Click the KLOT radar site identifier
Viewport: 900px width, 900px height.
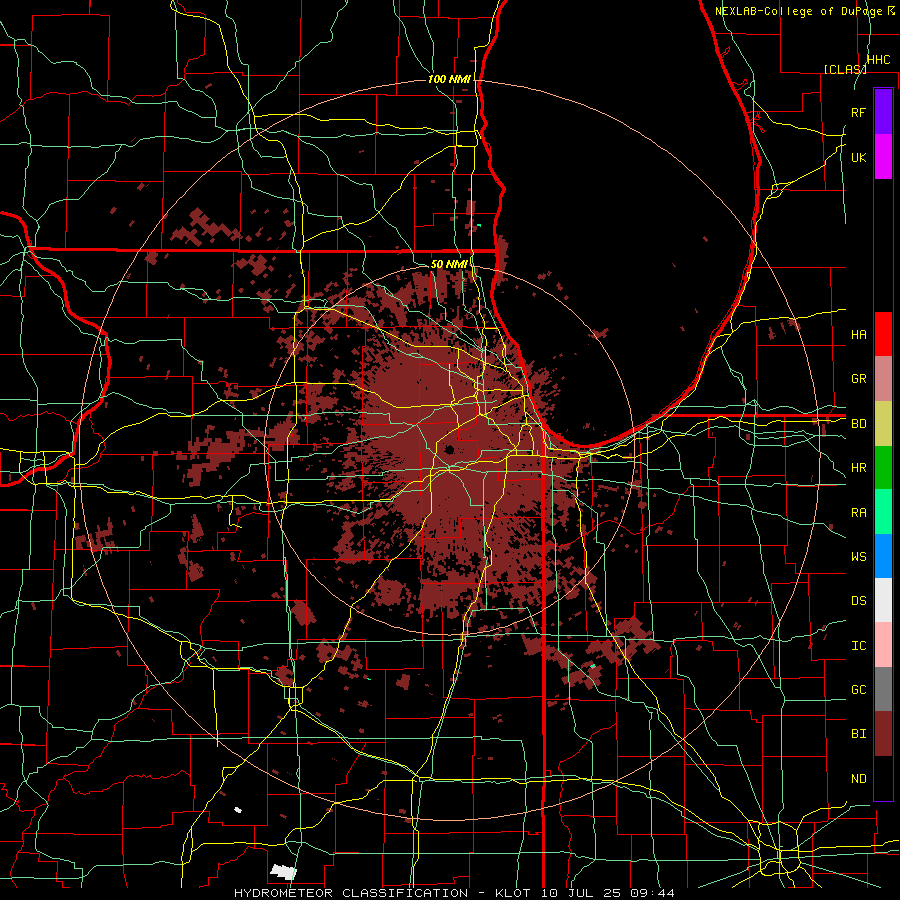[x=515, y=893]
